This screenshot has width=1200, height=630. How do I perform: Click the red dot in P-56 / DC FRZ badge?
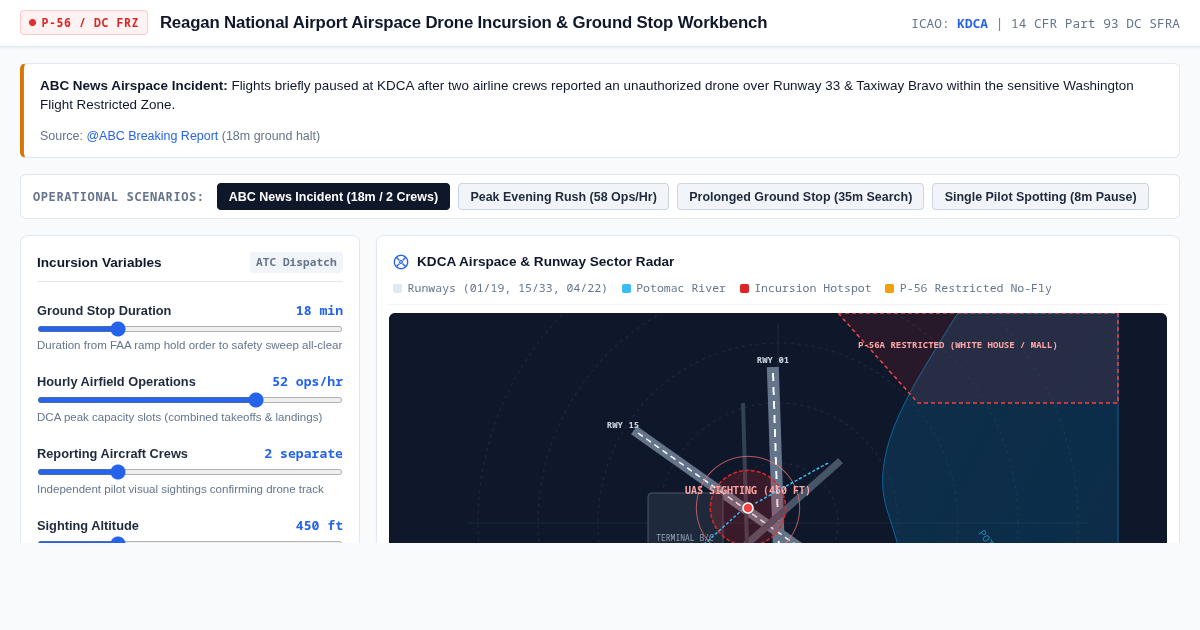click(33, 22)
